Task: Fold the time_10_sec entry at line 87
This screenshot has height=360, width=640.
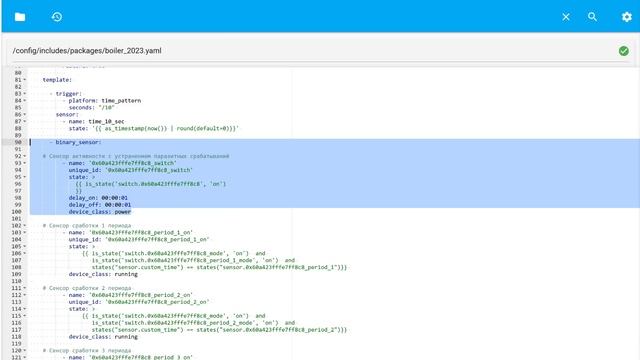Action: [24, 121]
